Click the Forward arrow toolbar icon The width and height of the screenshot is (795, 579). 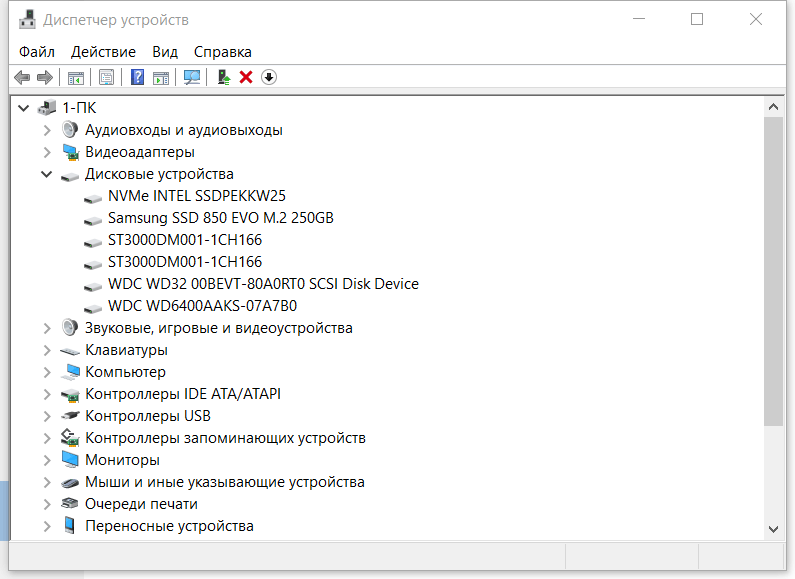pos(45,78)
